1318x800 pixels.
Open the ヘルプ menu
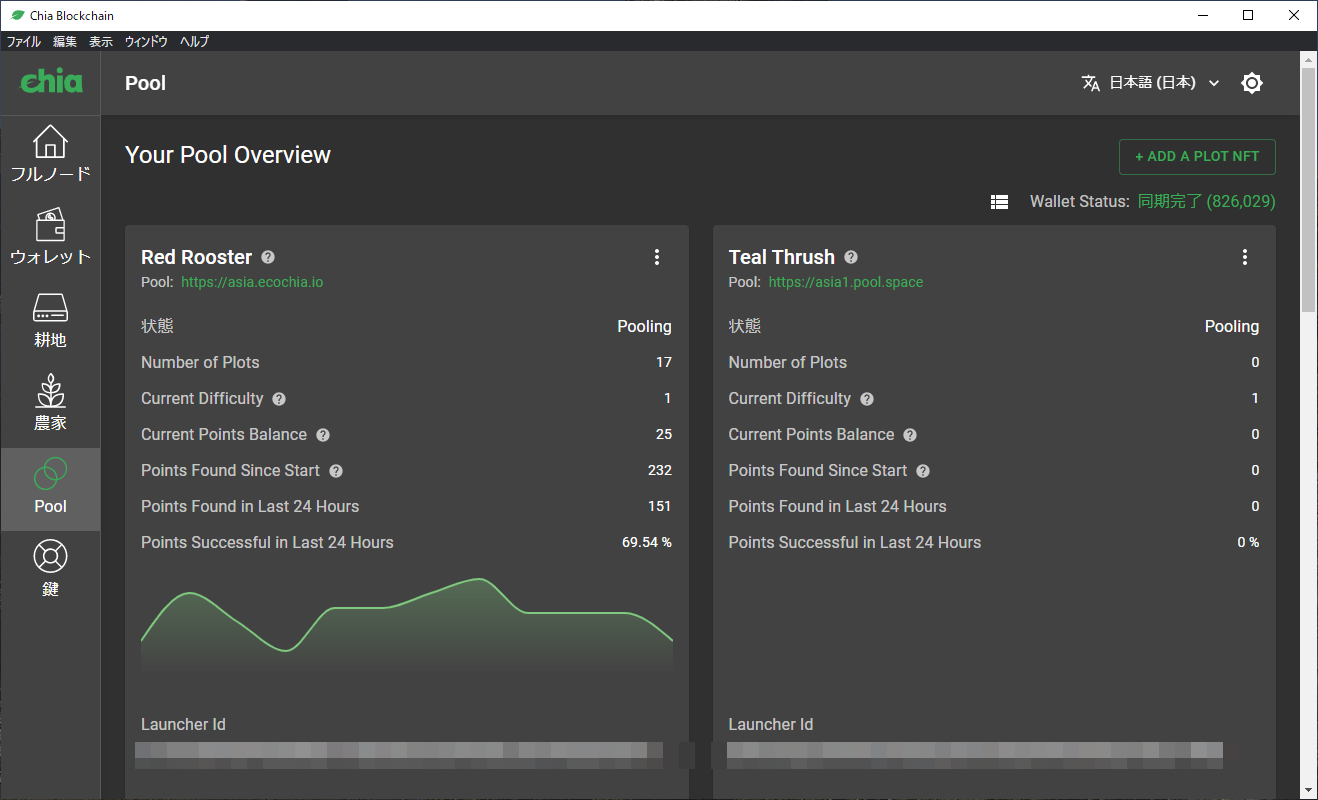(195, 42)
